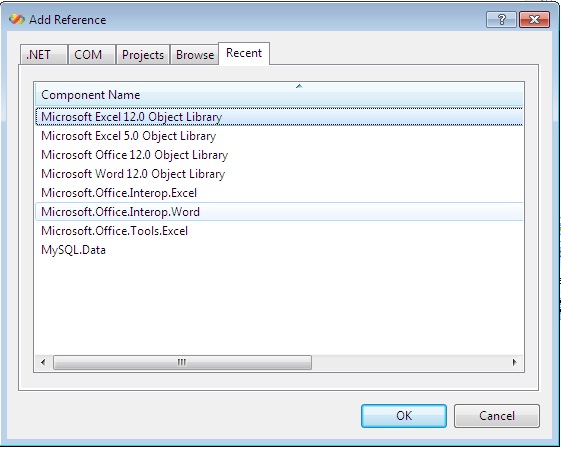Click the sort arrow above Component Name
This screenshot has height=449, width=561.
pyautogui.click(x=299, y=86)
